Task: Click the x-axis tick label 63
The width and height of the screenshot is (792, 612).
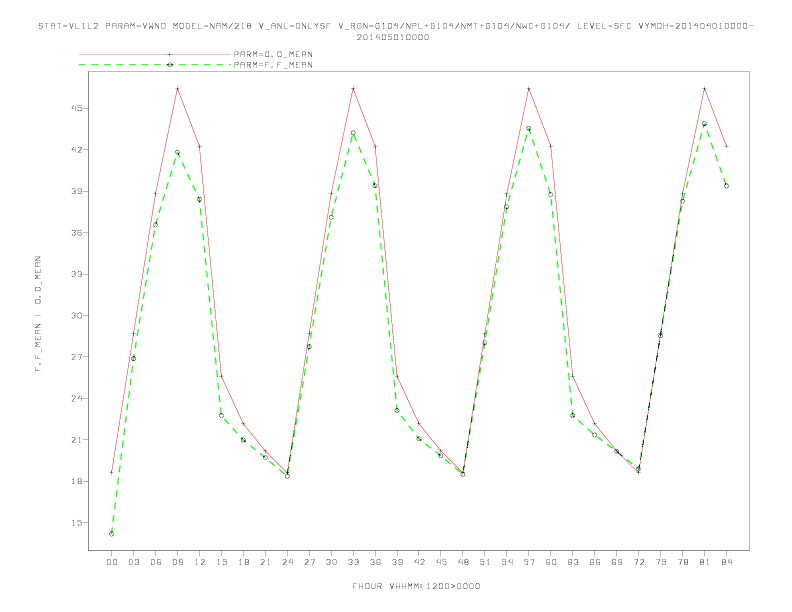Action: point(573,562)
